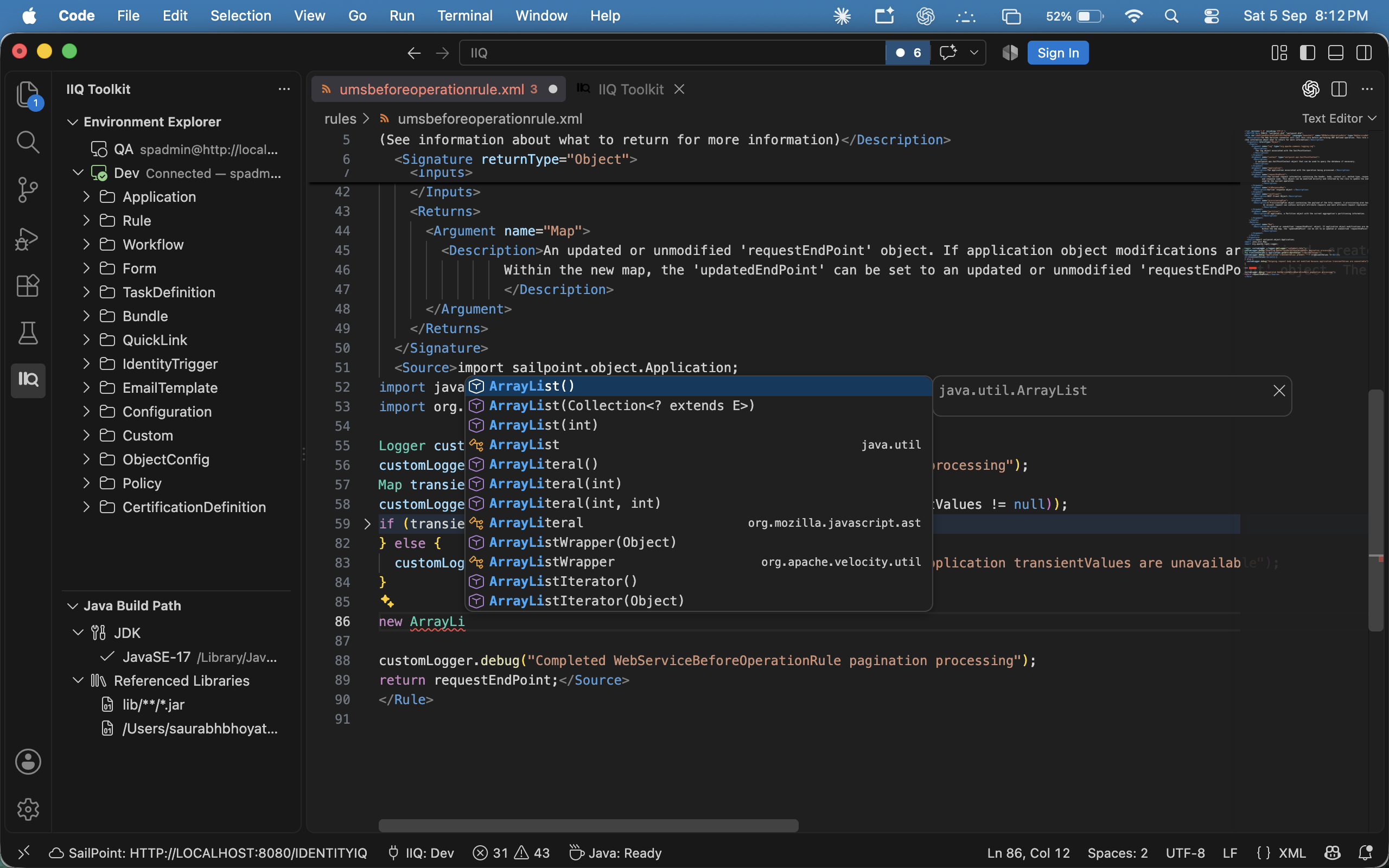Open Run and Debug view

click(28, 238)
